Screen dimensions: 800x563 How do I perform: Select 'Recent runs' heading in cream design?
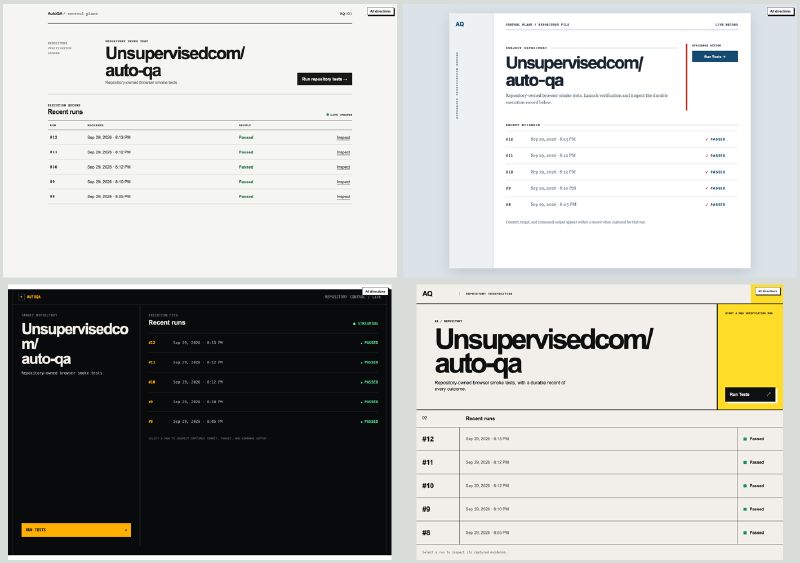pos(65,112)
